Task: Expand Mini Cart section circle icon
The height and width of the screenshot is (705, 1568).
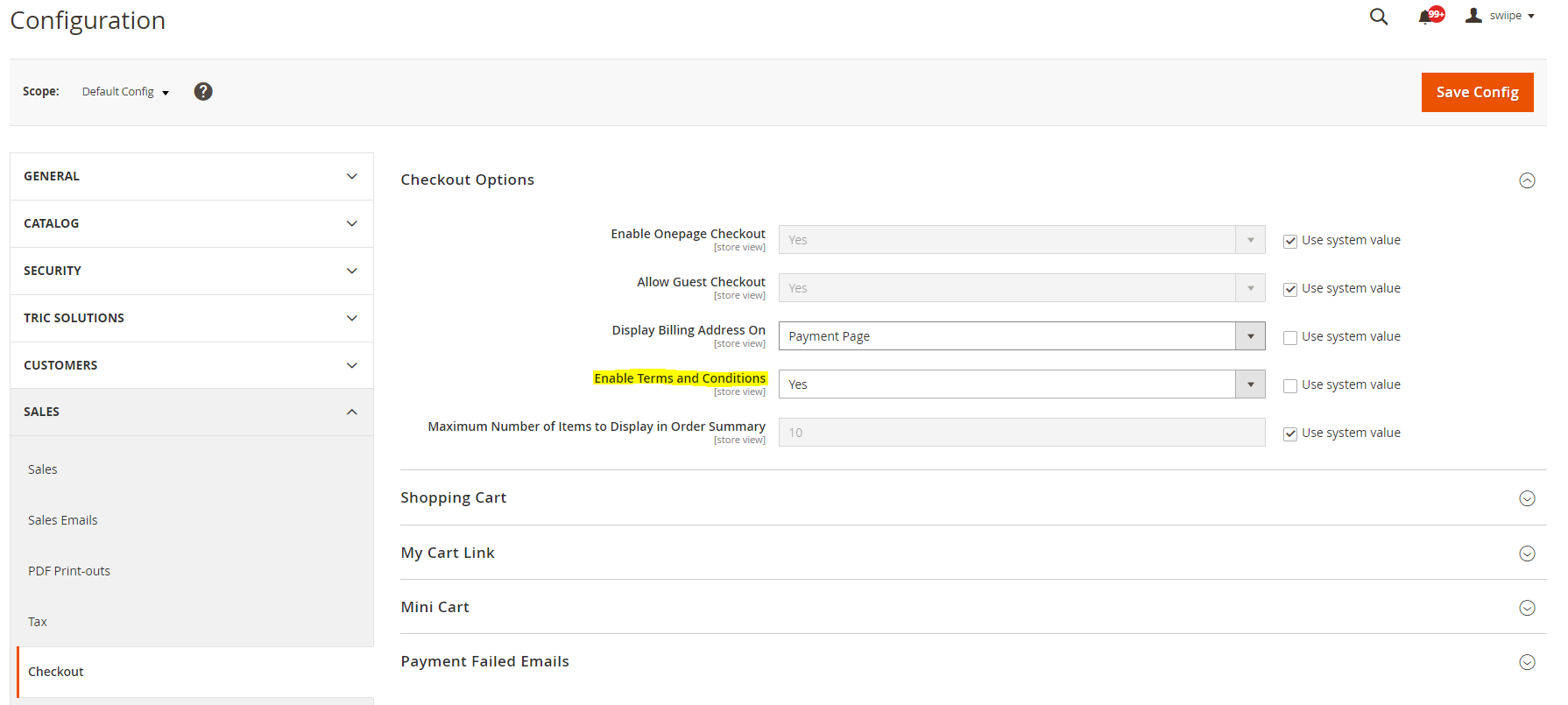Action: [x=1527, y=608]
